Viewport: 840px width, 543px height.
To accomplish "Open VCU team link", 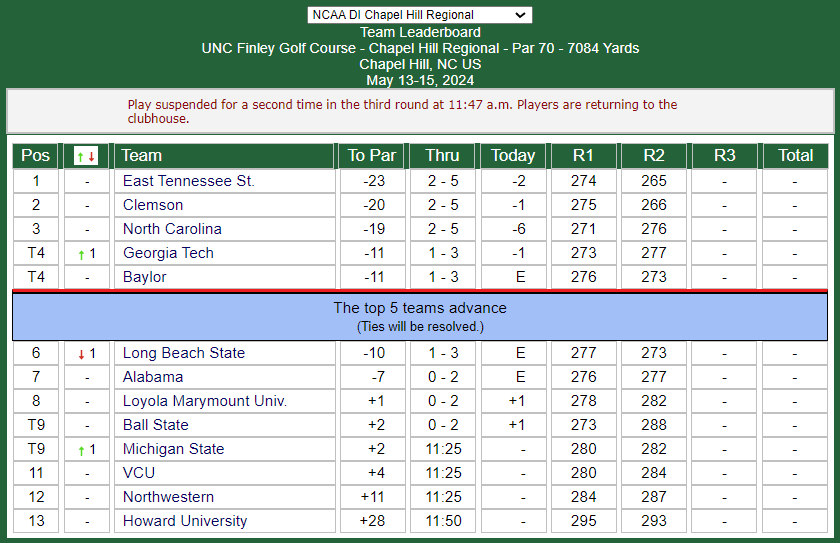I will 139,473.
